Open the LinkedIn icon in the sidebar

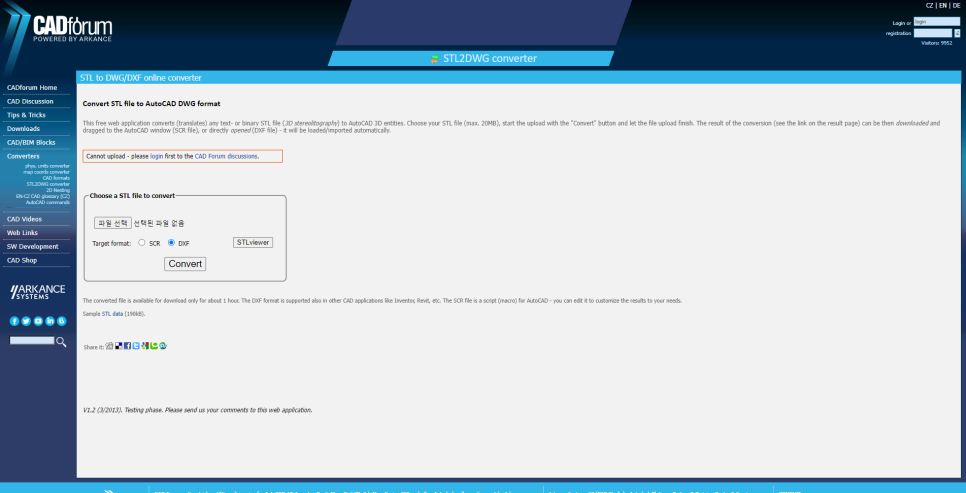(x=50, y=321)
